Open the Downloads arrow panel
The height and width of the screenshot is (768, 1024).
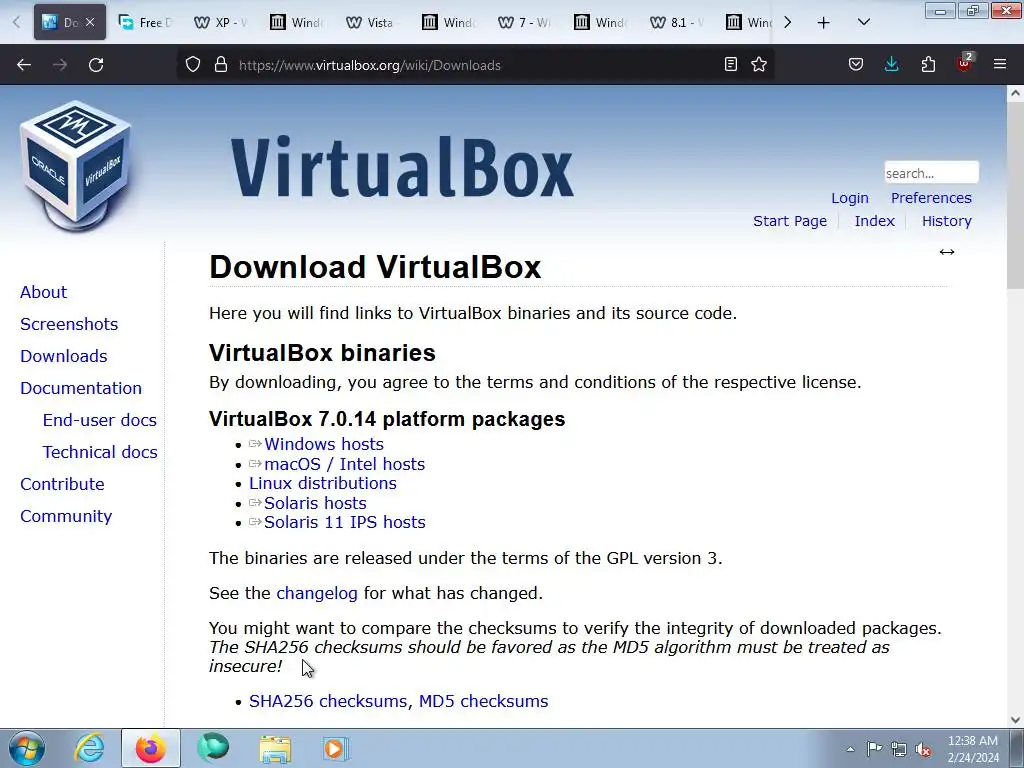pos(891,64)
